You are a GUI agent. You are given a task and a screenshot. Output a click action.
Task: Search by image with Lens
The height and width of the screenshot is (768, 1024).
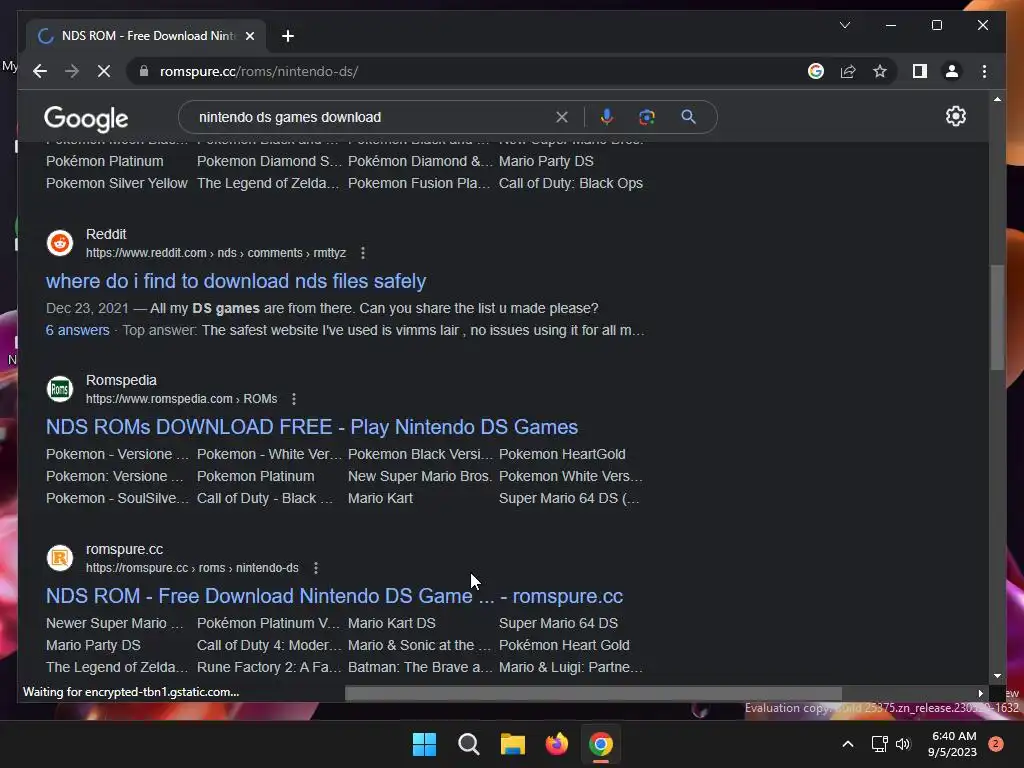click(647, 117)
